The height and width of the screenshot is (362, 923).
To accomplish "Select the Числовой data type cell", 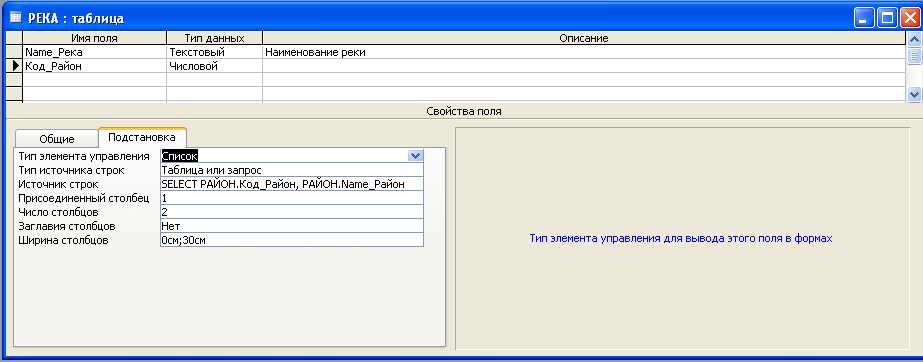I will point(214,67).
